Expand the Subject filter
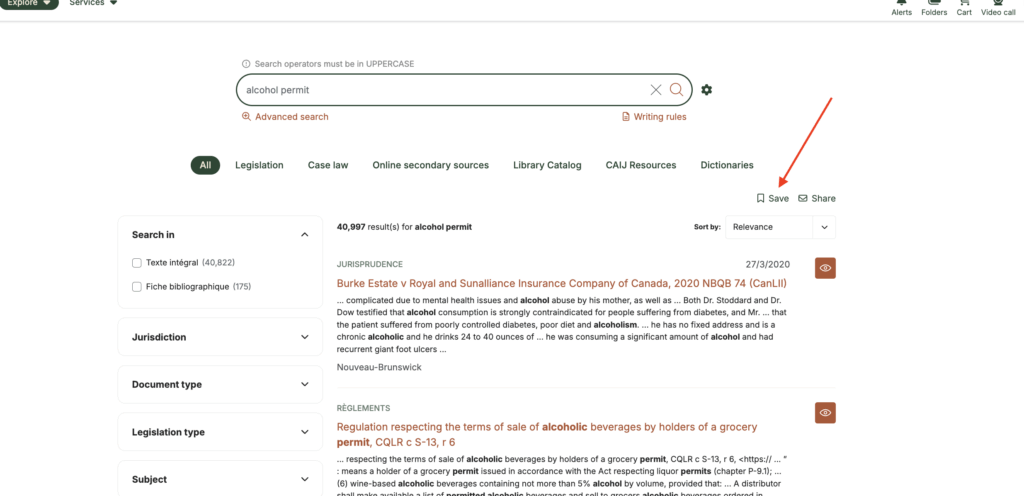Image resolution: width=1024 pixels, height=496 pixels. point(220,479)
